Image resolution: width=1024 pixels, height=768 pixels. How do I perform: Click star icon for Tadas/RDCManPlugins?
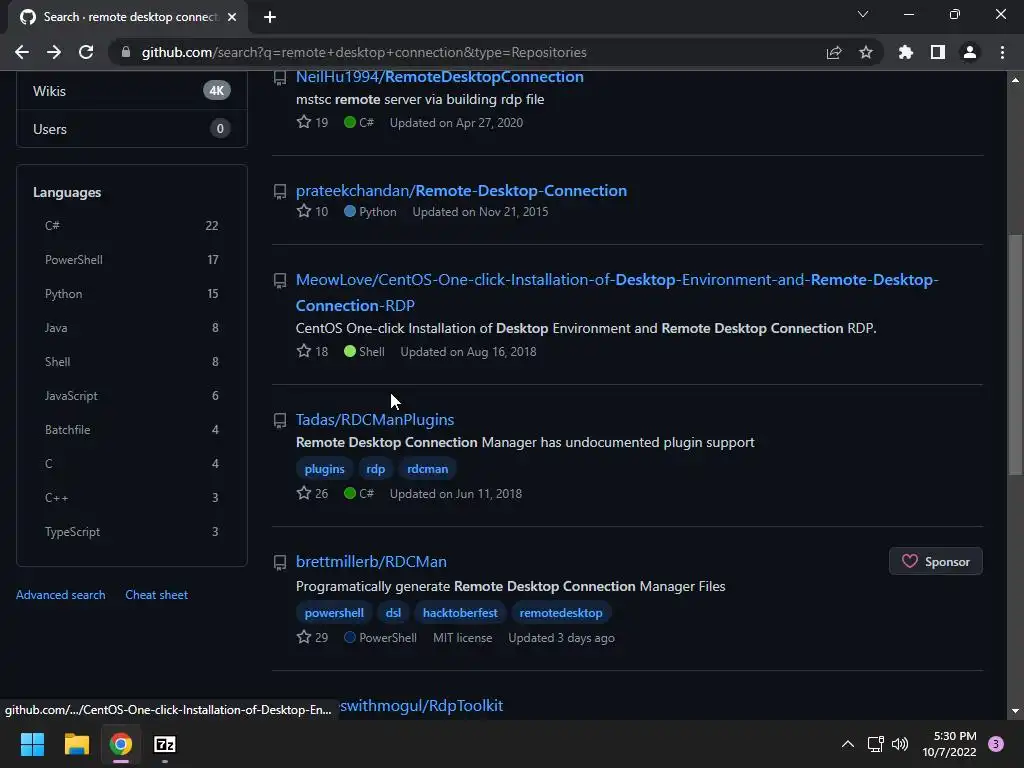[304, 493]
